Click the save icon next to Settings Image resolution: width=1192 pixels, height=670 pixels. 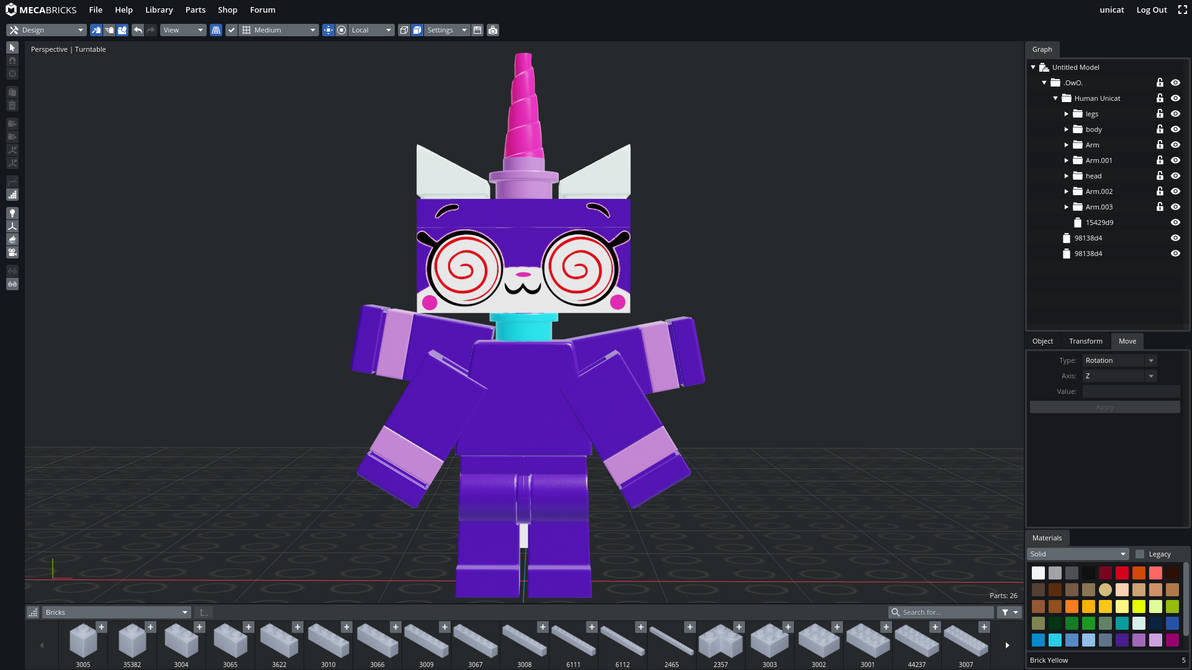click(478, 30)
